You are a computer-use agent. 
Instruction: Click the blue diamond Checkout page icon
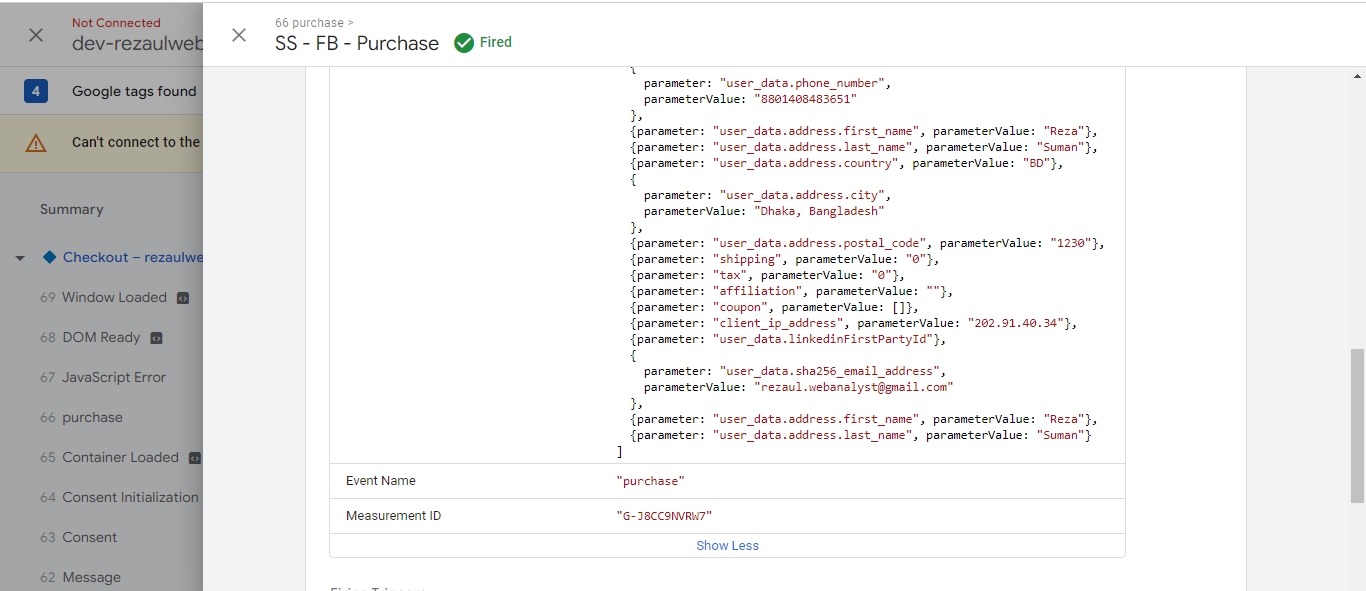coord(49,257)
